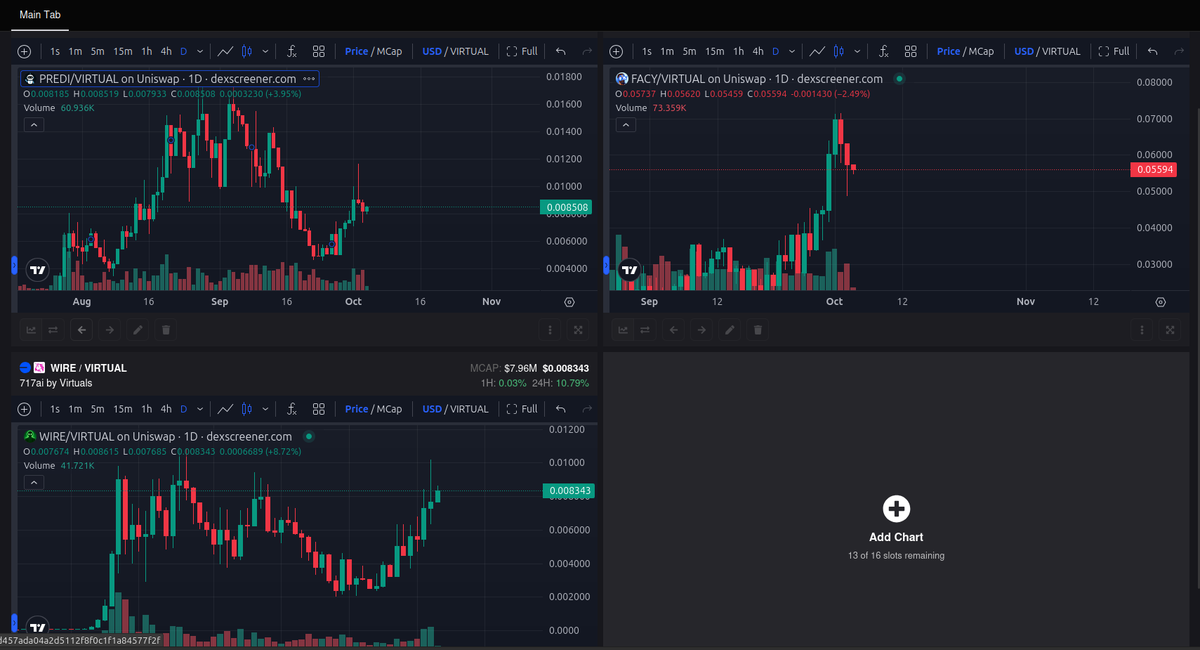Open chart settings gear on FACY time axis
This screenshot has height=650, width=1200.
click(1161, 301)
